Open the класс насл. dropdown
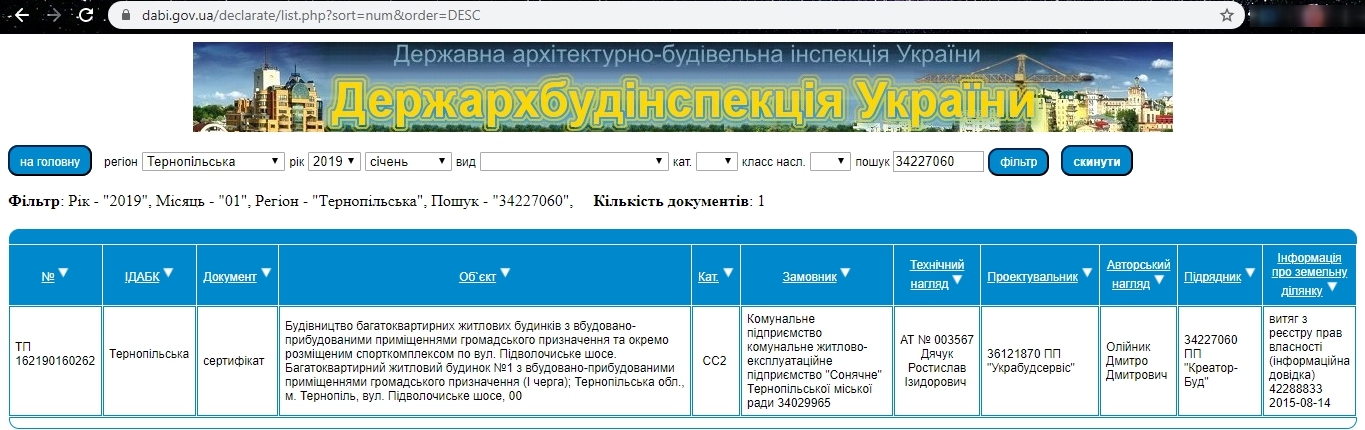 click(830, 161)
